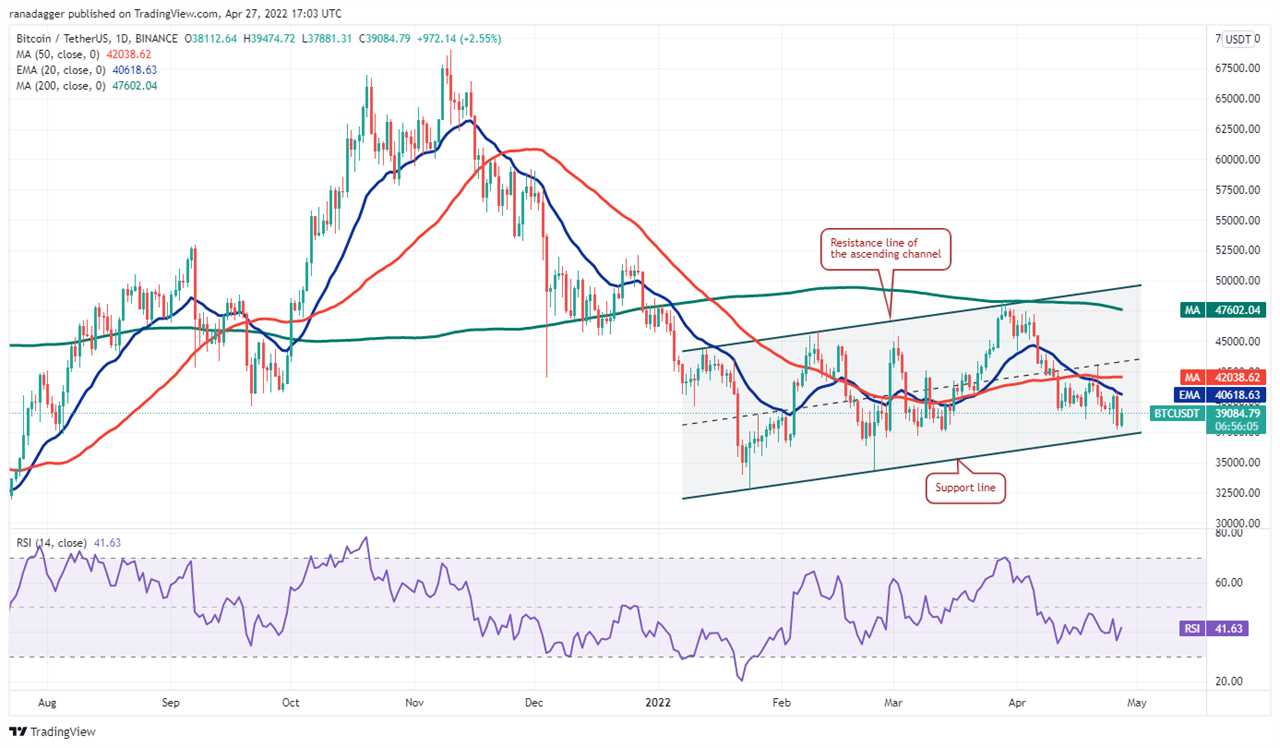Viewport: 1280px width, 748px height.
Task: Click the 50000.00 price axis tick
Action: pos(1236,281)
